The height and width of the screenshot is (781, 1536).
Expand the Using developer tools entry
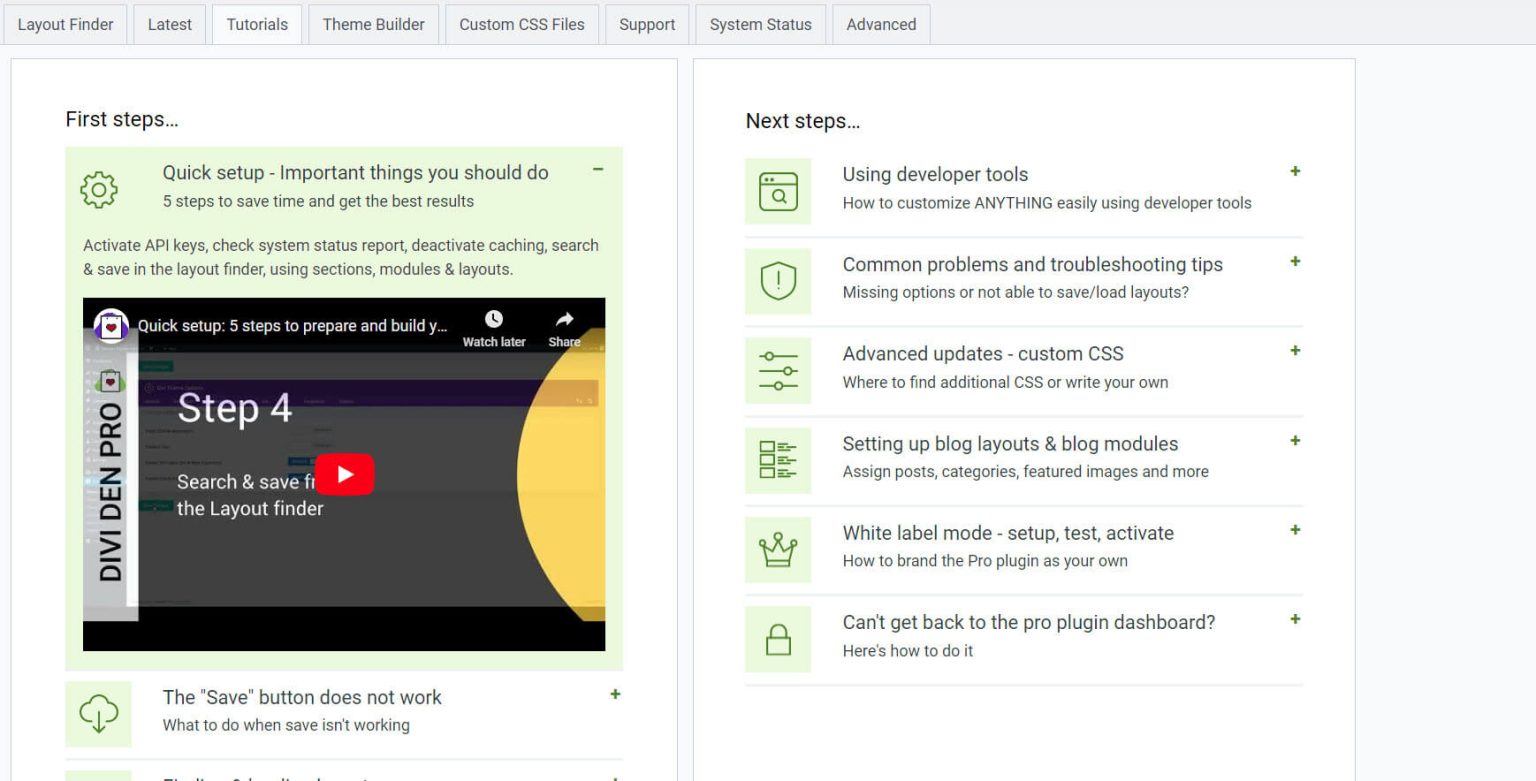click(x=1295, y=171)
